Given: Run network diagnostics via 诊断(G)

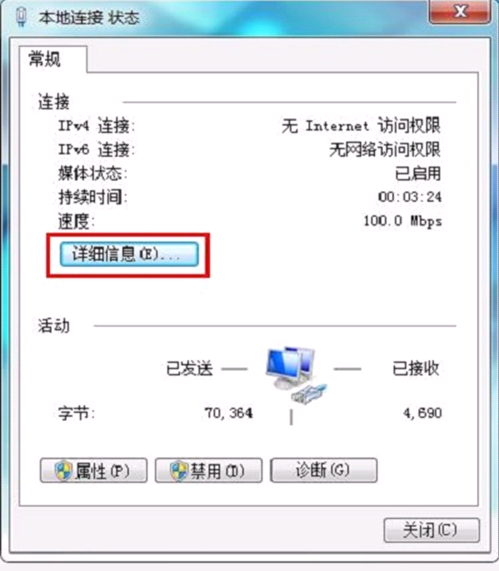Looking at the screenshot, I should 323,470.
